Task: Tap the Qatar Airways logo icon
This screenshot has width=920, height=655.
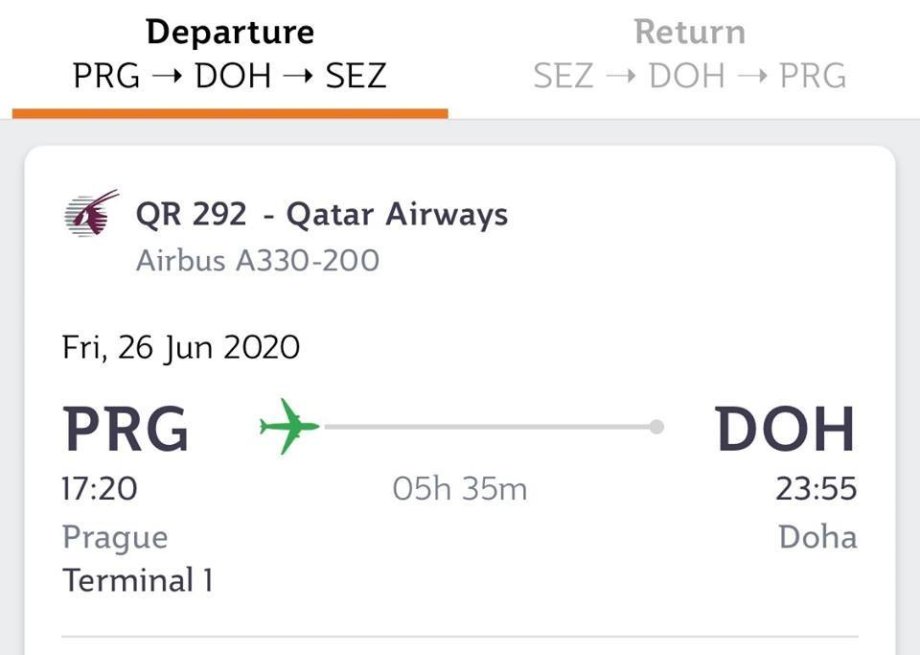Action: [x=91, y=213]
